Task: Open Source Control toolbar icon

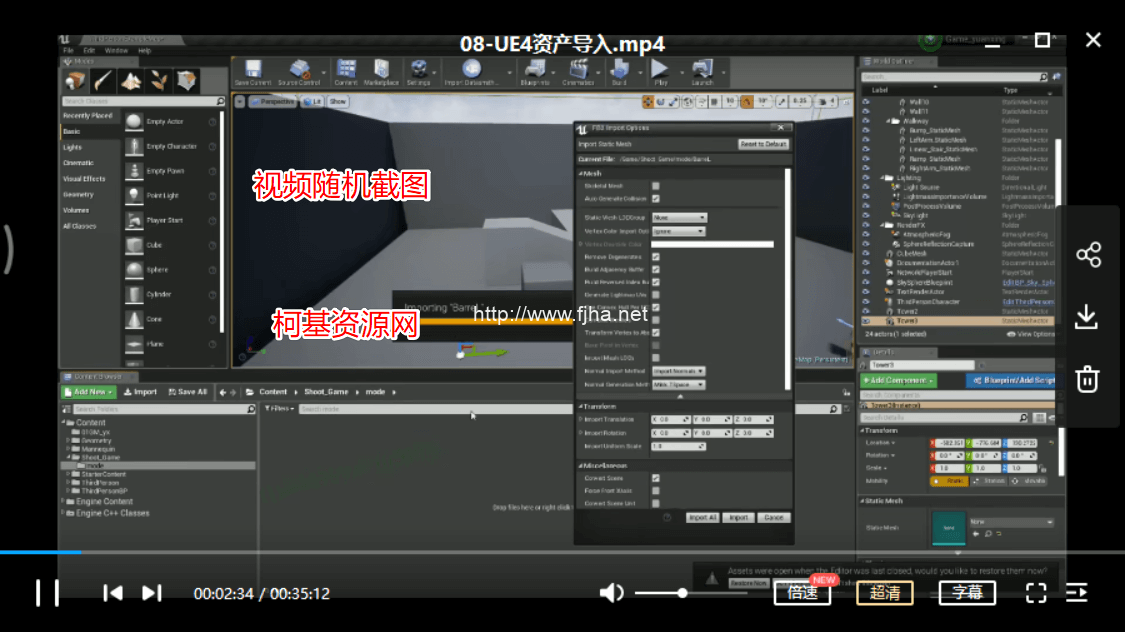Action: [299, 72]
